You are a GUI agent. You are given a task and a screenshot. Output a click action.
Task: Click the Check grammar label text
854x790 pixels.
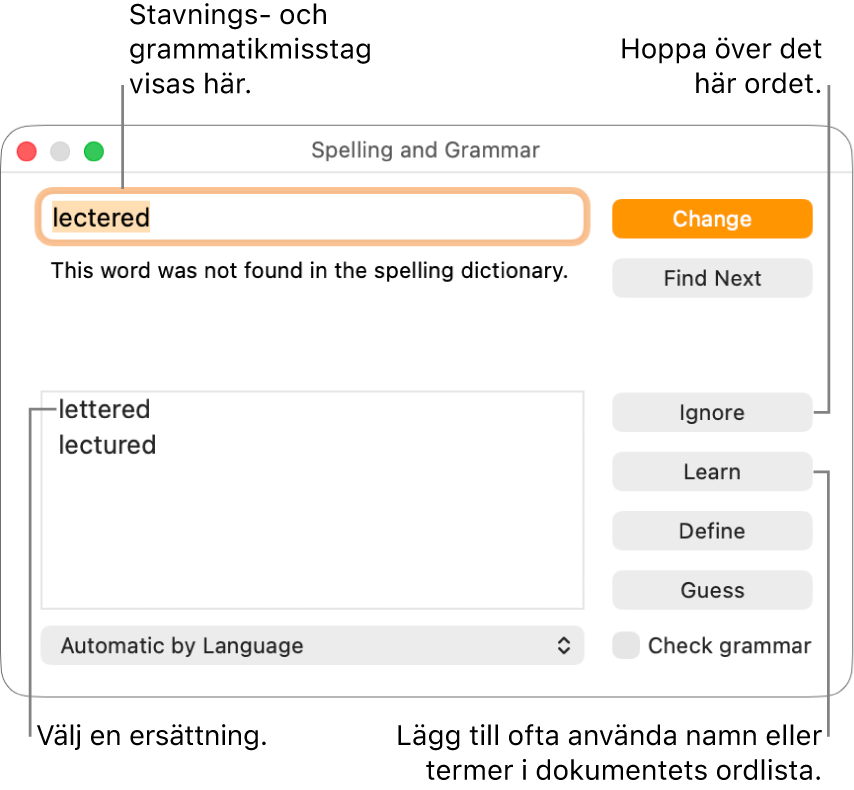pyautogui.click(x=730, y=645)
